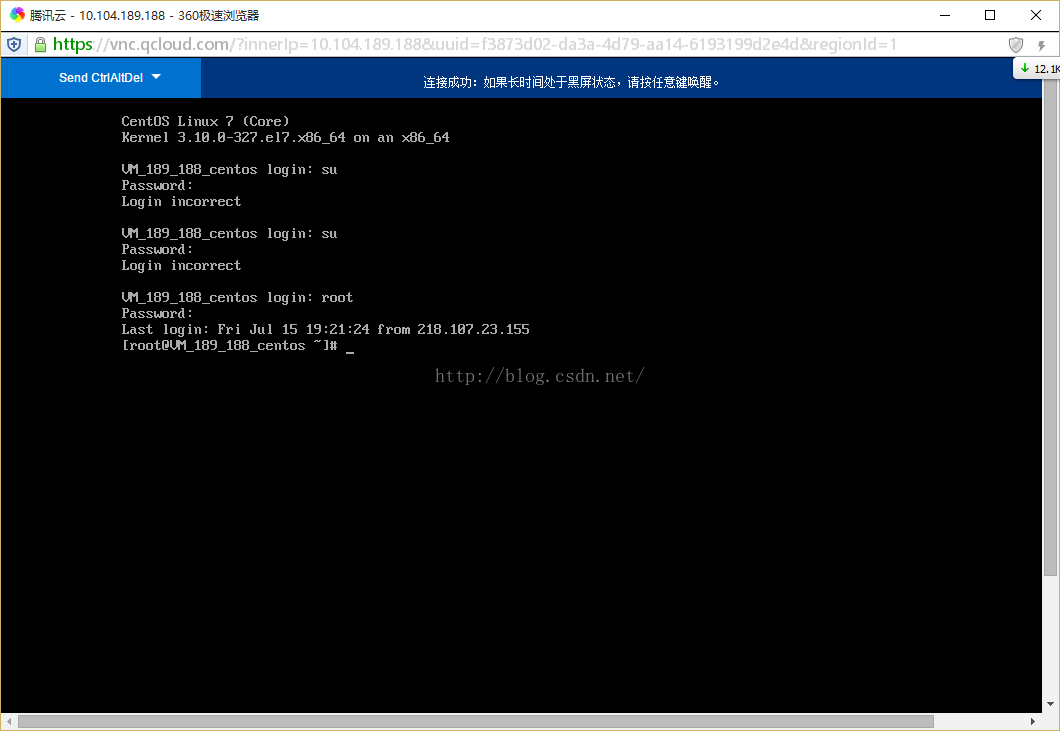Maximize the browser window
1060x731 pixels.
click(990, 15)
